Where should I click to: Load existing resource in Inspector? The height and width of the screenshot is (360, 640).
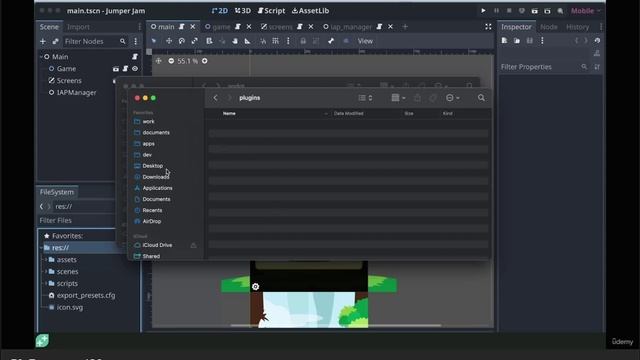[x=517, y=40]
